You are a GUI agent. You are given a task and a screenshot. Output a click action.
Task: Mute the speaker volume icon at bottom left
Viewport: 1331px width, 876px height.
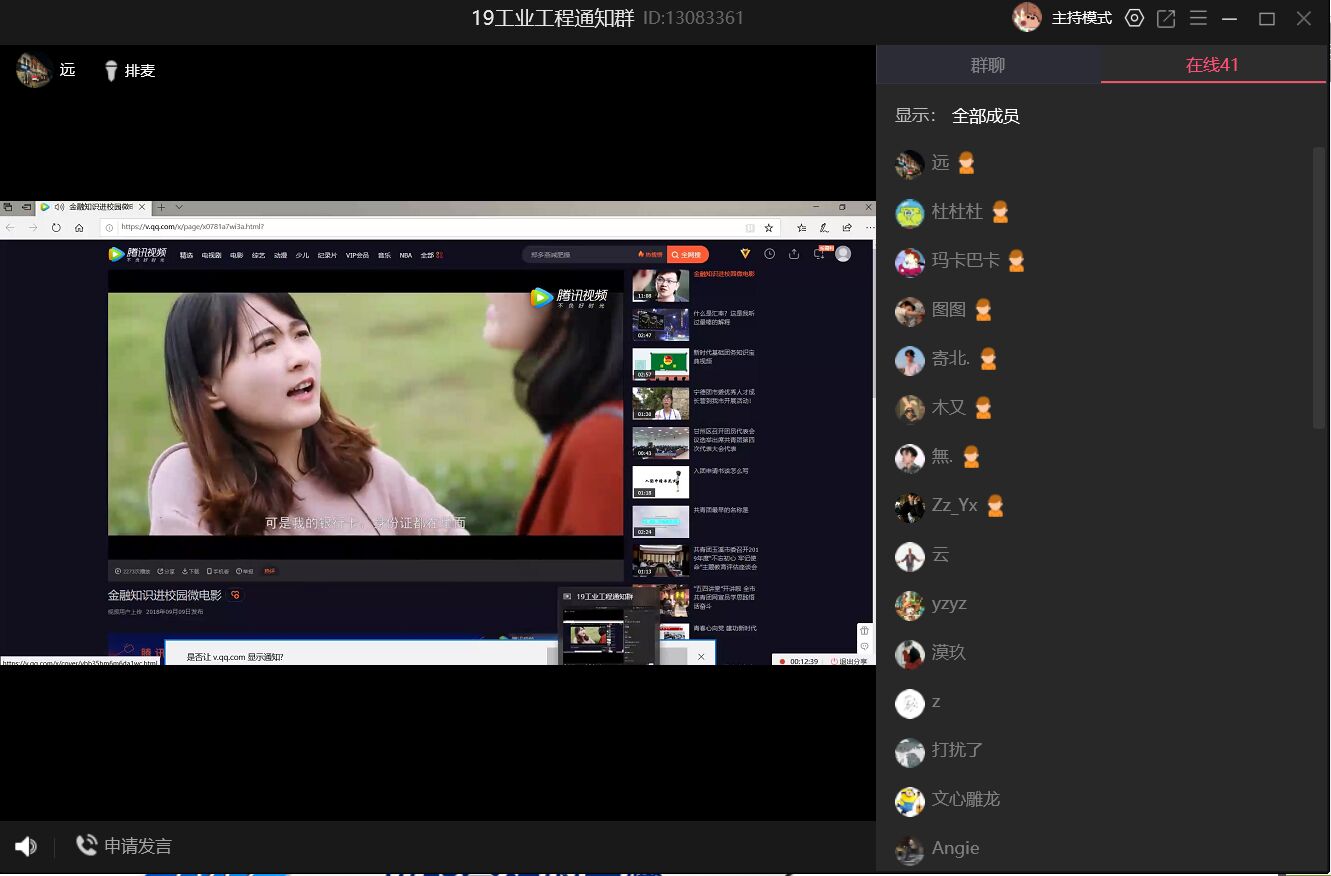coord(26,847)
